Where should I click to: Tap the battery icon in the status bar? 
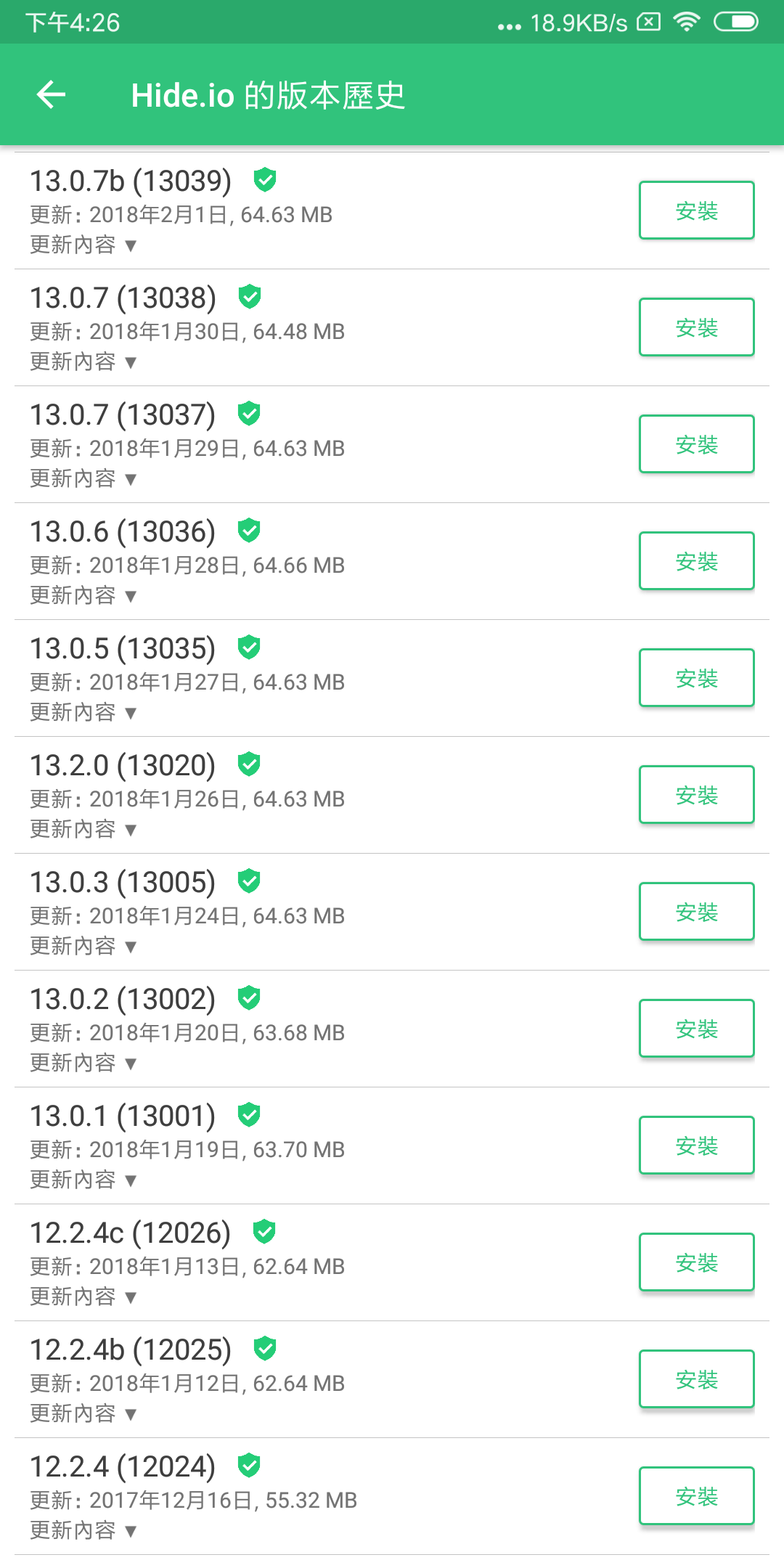click(x=736, y=22)
